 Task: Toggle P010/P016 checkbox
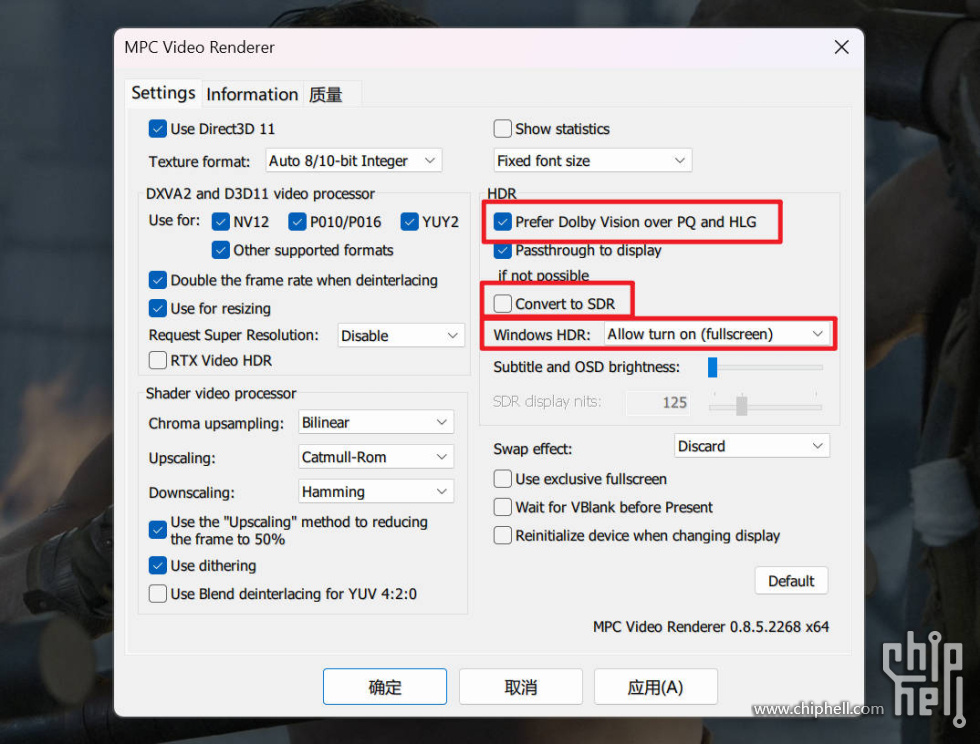[x=297, y=222]
